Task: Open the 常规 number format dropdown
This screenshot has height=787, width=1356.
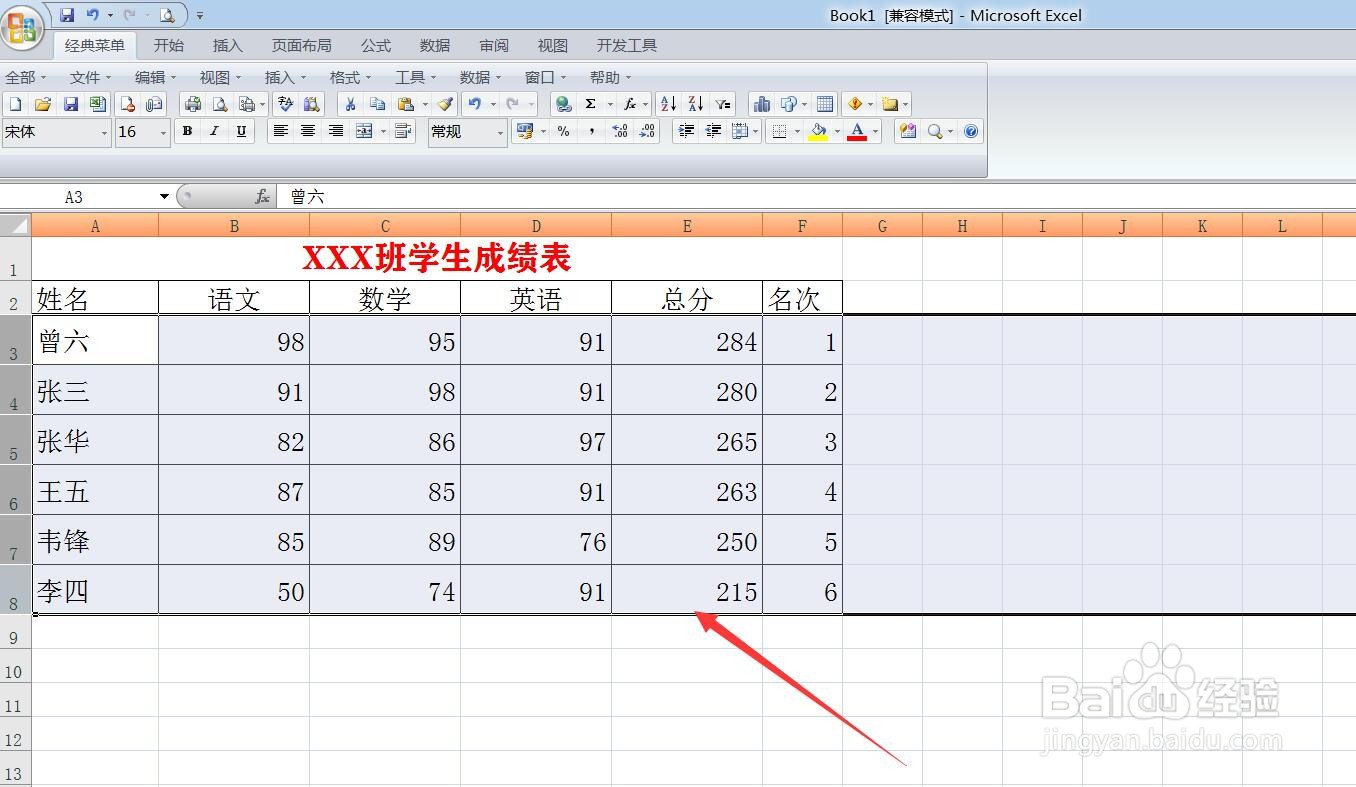Action: tap(501, 131)
